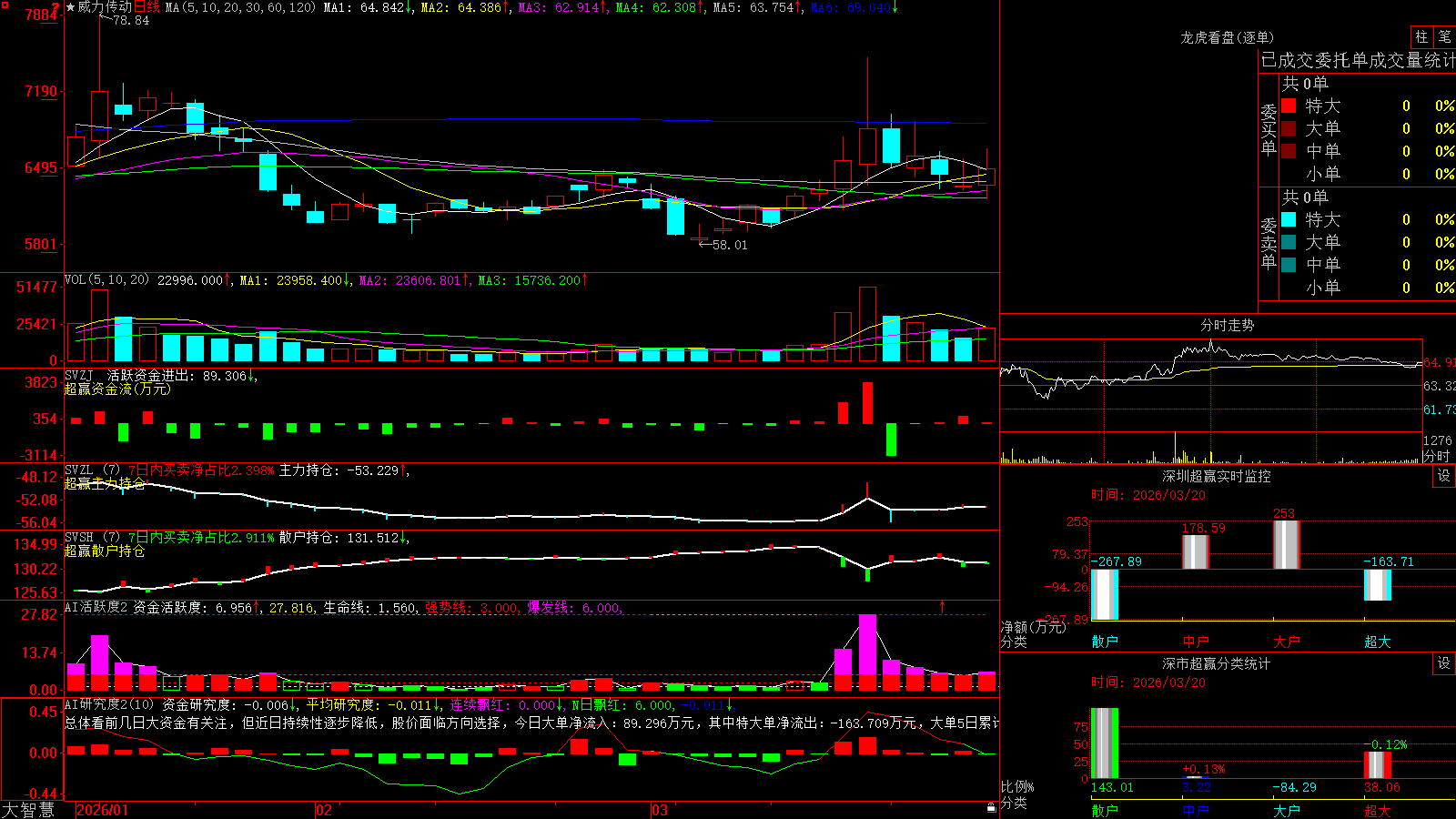Screen dimensions: 1456x819
Task: Click the teal 大单 sell order swatch
Action: tap(1289, 242)
